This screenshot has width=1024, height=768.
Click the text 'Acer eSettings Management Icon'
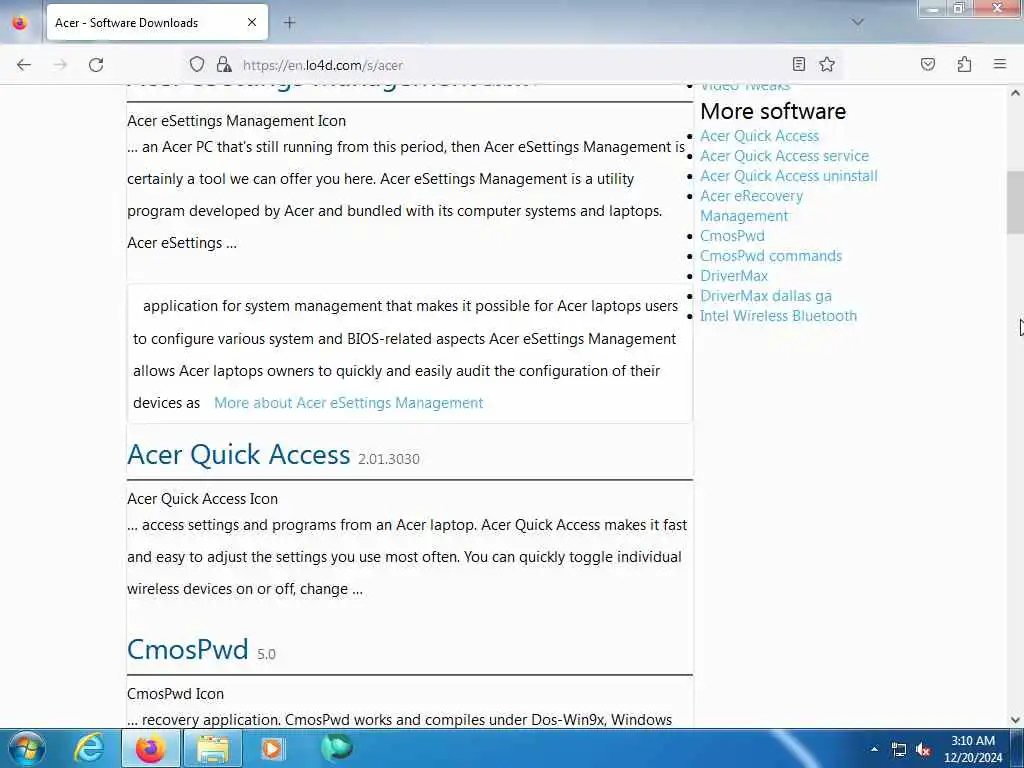click(236, 121)
